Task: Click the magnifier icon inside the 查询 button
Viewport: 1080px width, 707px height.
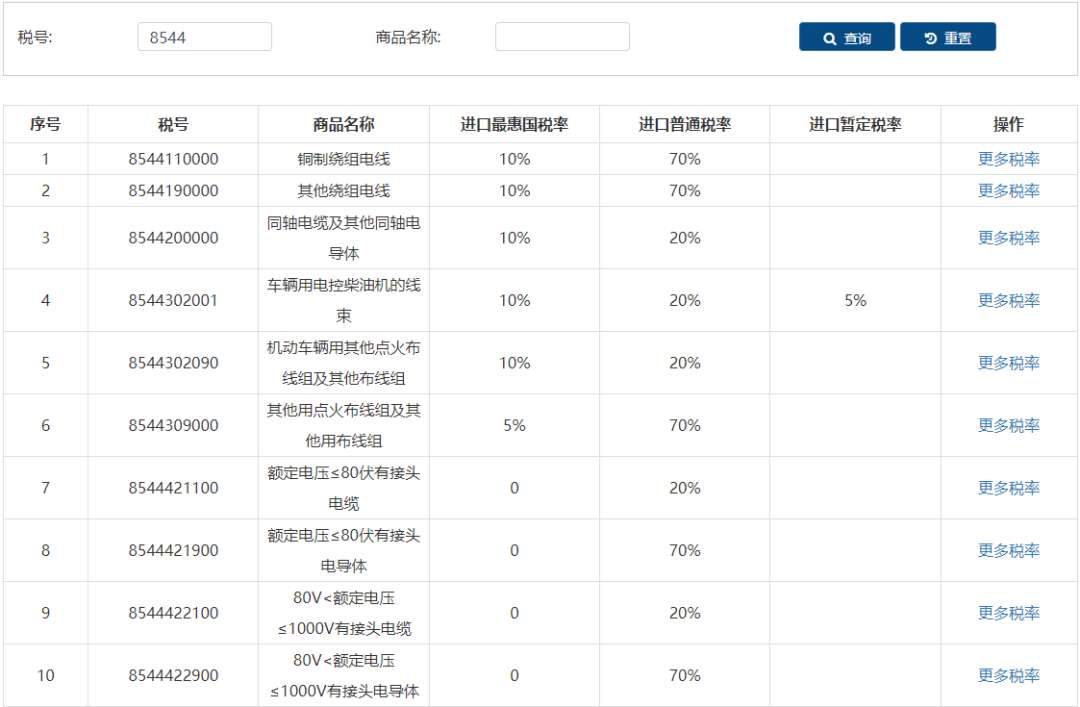Action: click(829, 37)
